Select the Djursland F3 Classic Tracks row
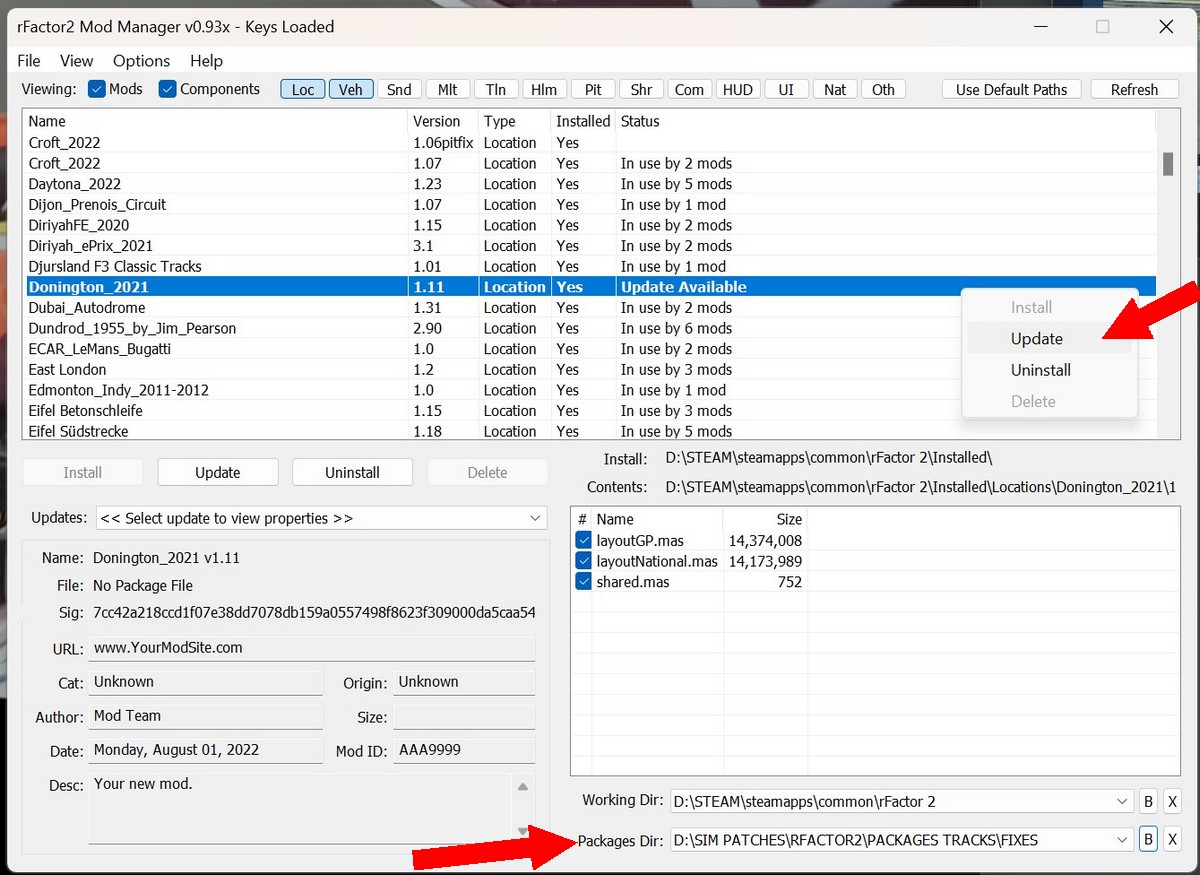This screenshot has height=875, width=1200. (x=590, y=267)
